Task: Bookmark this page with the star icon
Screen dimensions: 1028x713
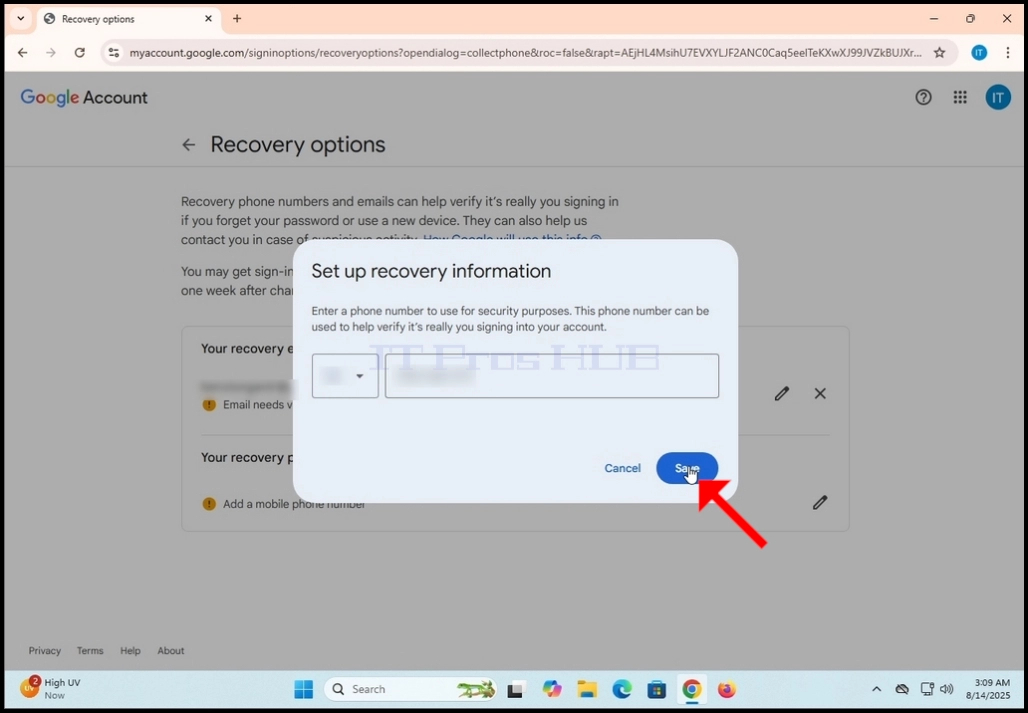Action: coord(939,52)
